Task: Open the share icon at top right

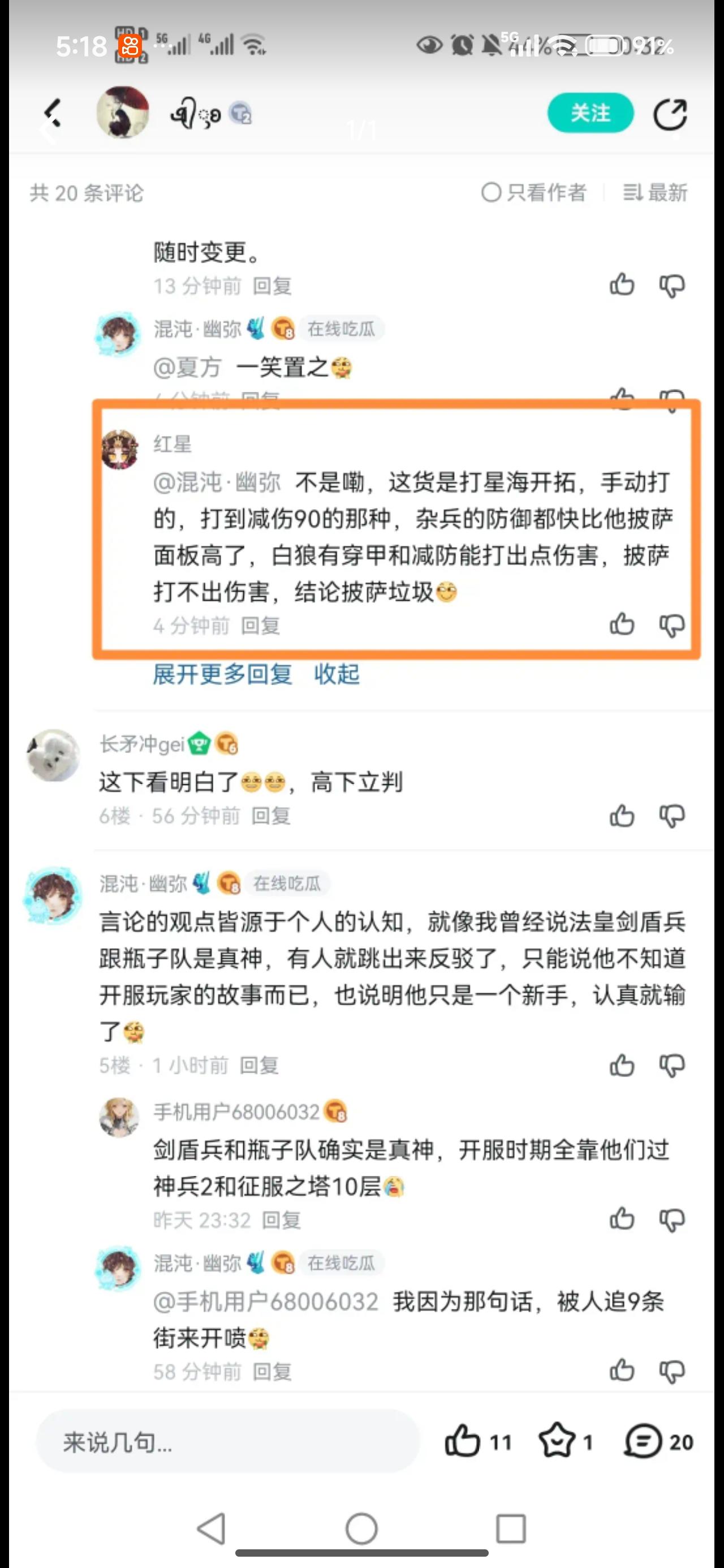Action: (670, 114)
